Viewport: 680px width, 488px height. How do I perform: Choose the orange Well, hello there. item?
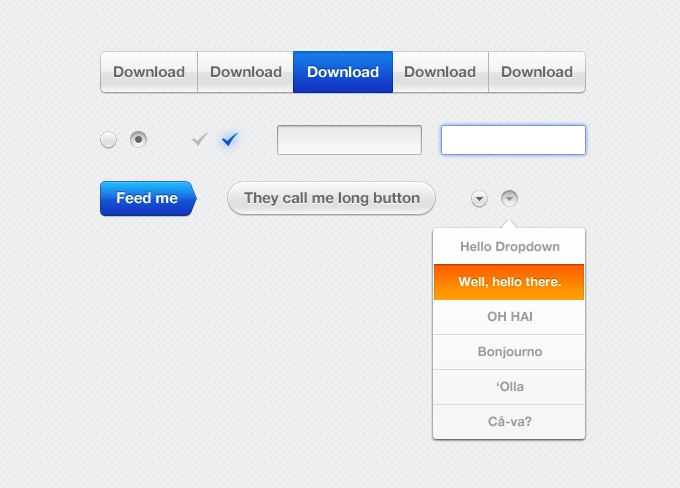pos(509,282)
